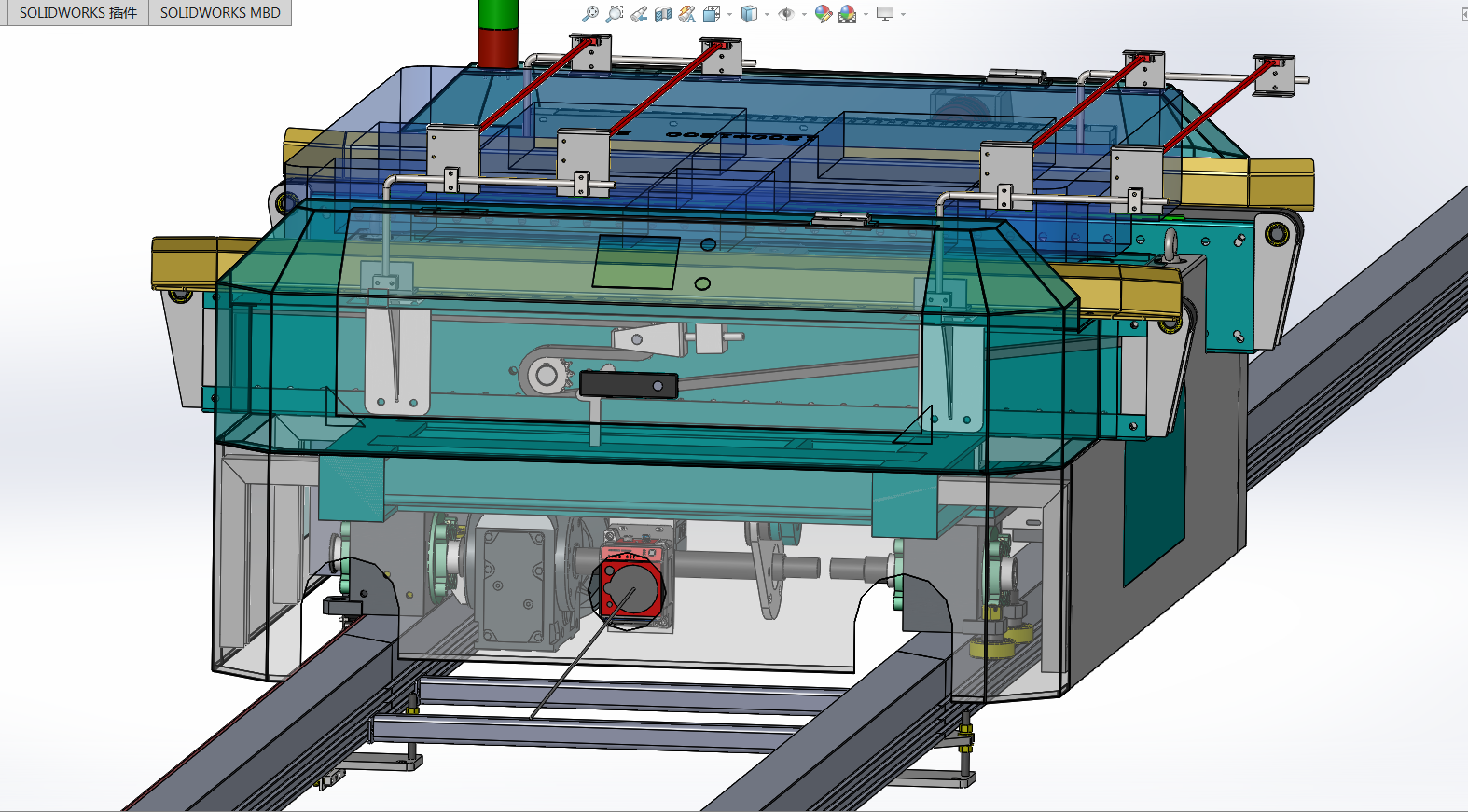
Task: Select the green signal tower light segment
Action: point(498,15)
